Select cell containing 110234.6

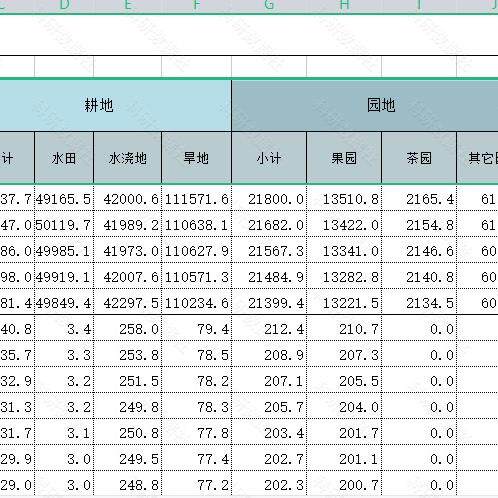[196, 302]
